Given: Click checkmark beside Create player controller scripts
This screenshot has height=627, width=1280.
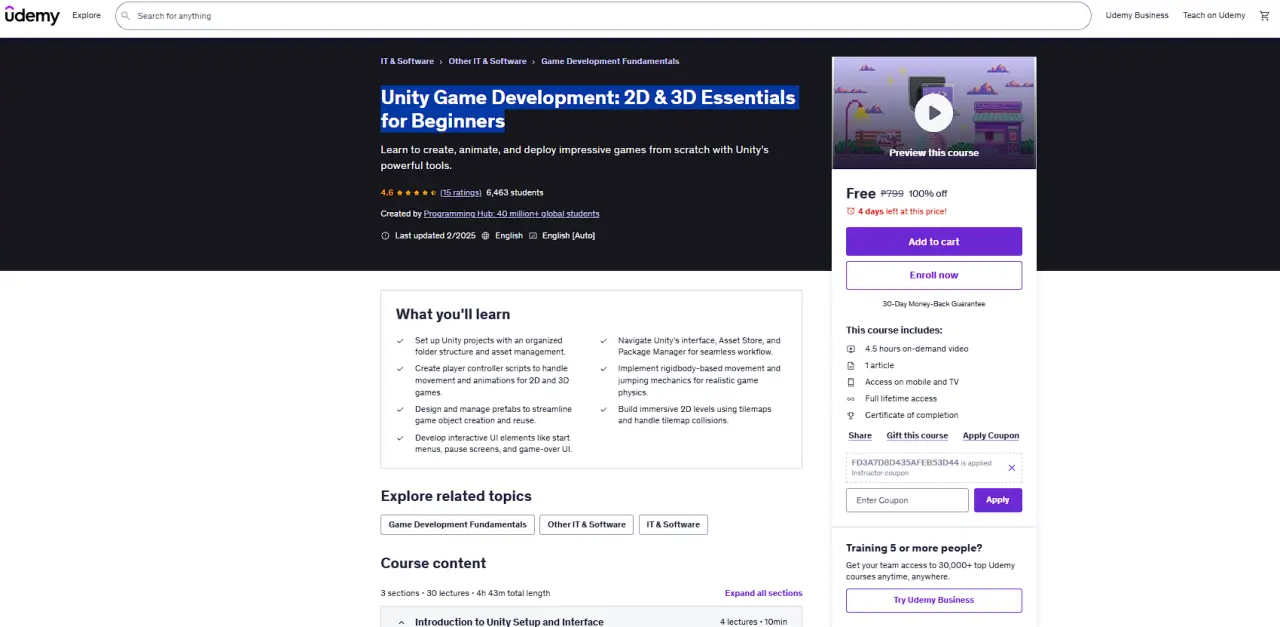Looking at the screenshot, I should pos(401,369).
